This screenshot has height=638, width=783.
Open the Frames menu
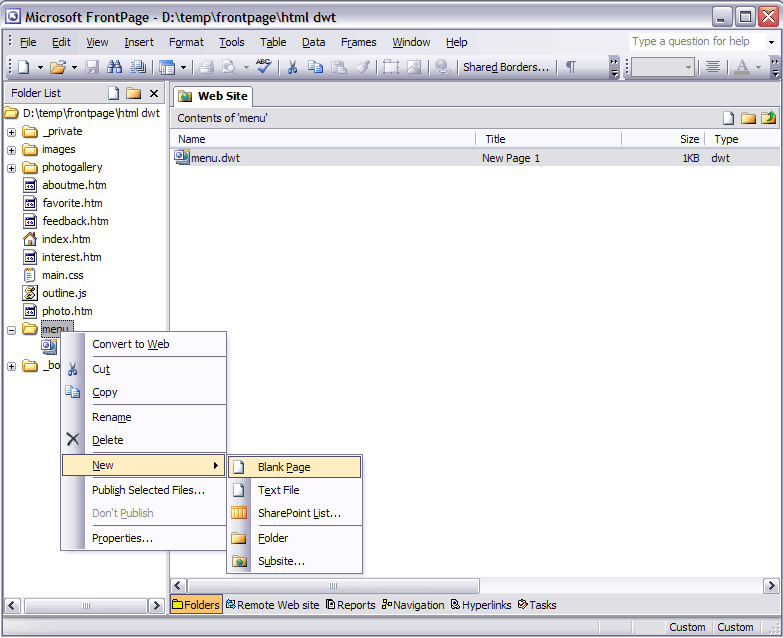click(x=359, y=42)
